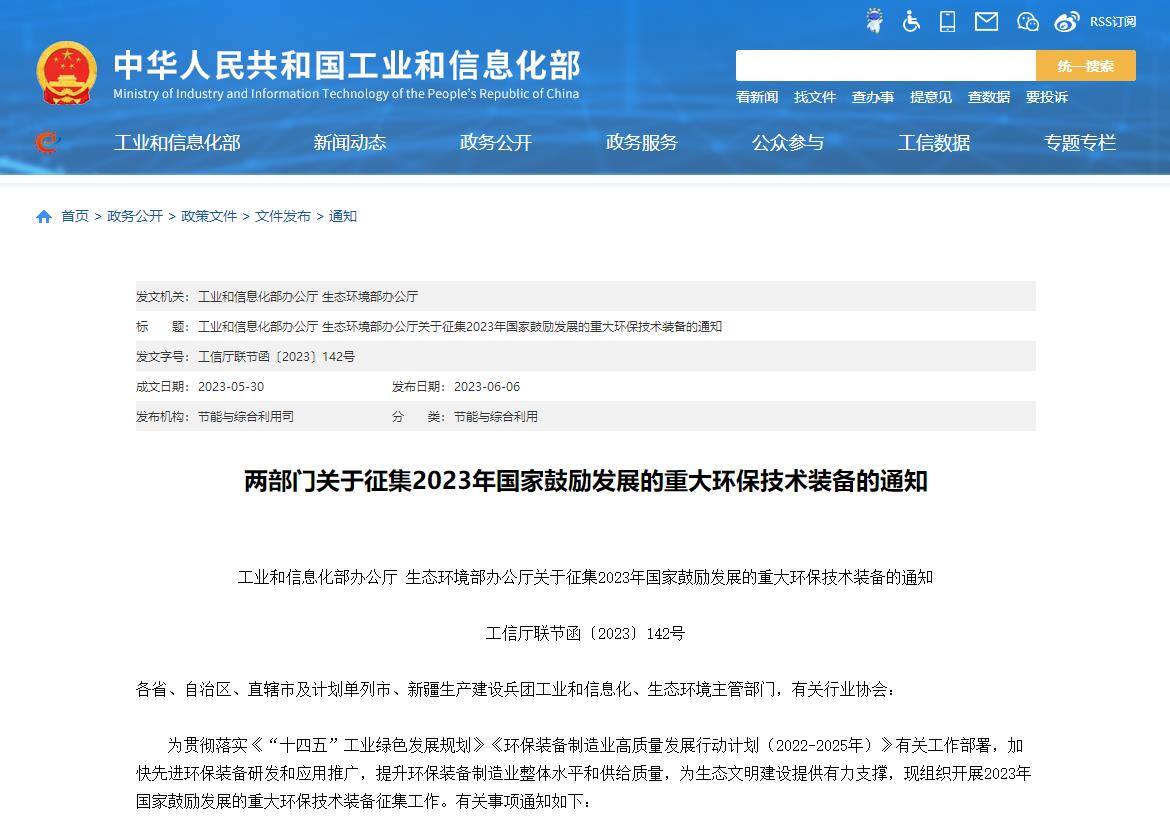The image size is (1170, 833).
Task: Select 政务服务 in the main navigation
Action: click(x=641, y=143)
